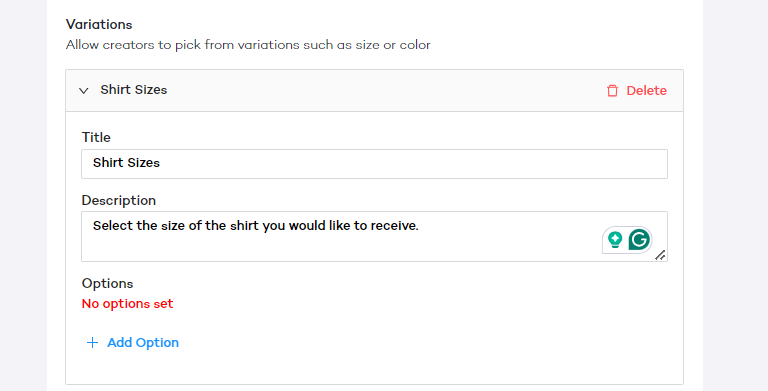Place cursor after the word 'receive.'

(x=420, y=226)
